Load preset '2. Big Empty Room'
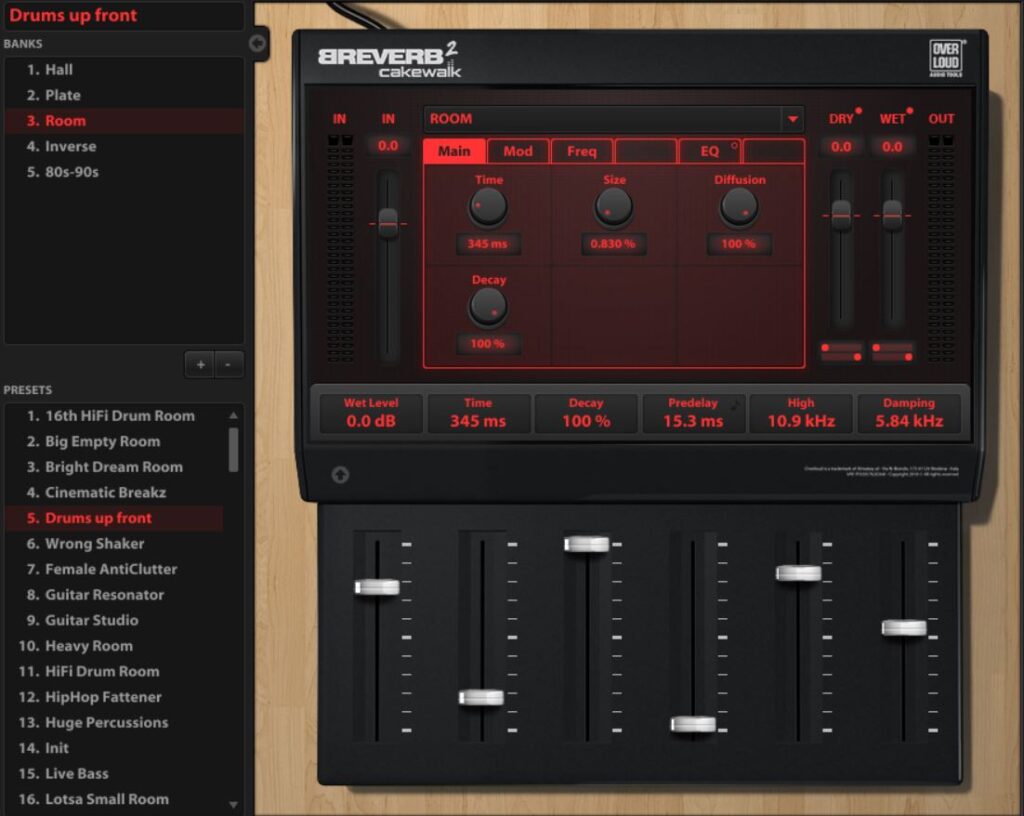The width and height of the screenshot is (1024, 816). pos(114,441)
